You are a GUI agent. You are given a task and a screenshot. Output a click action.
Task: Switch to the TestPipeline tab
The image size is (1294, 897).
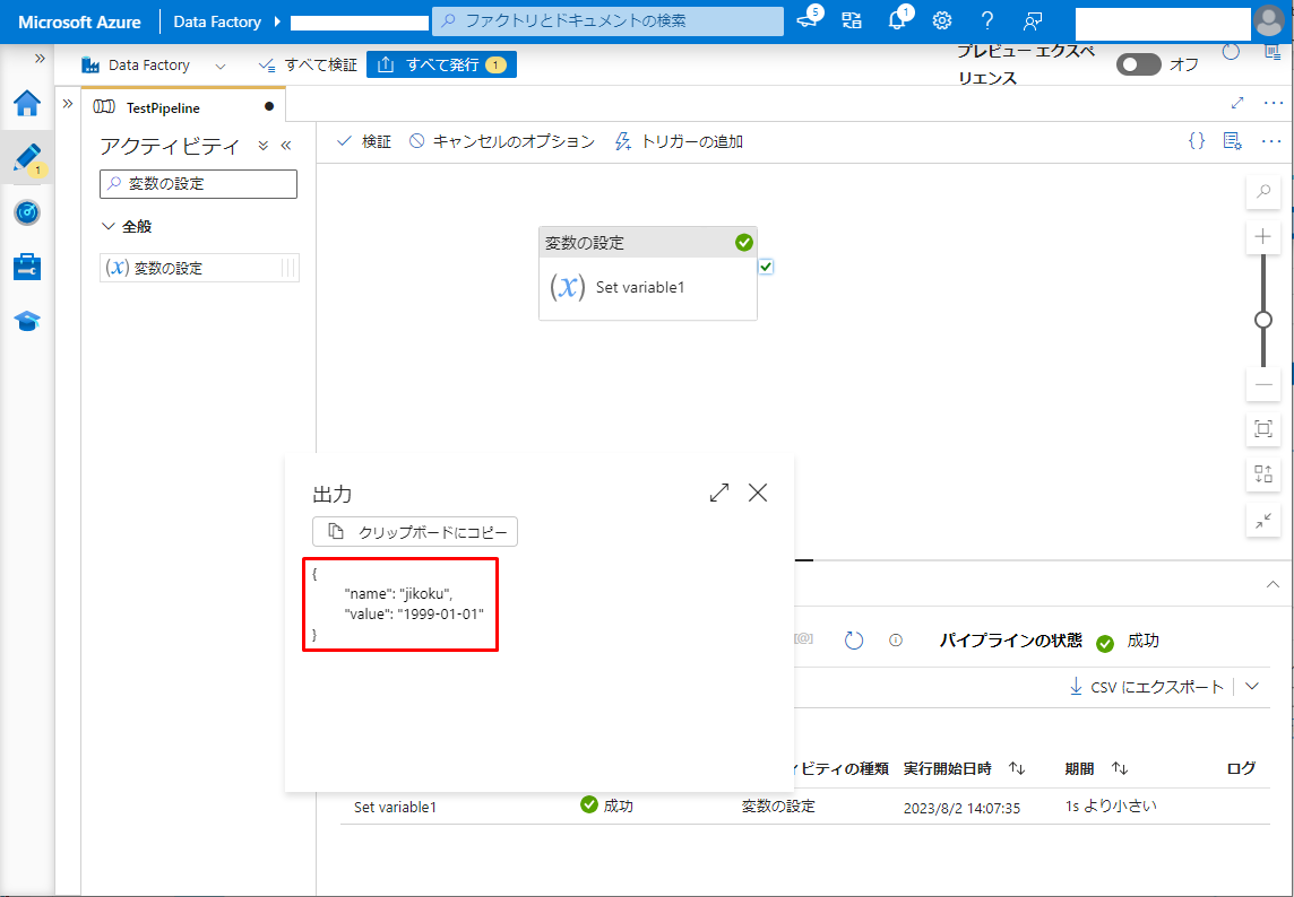tap(162, 107)
